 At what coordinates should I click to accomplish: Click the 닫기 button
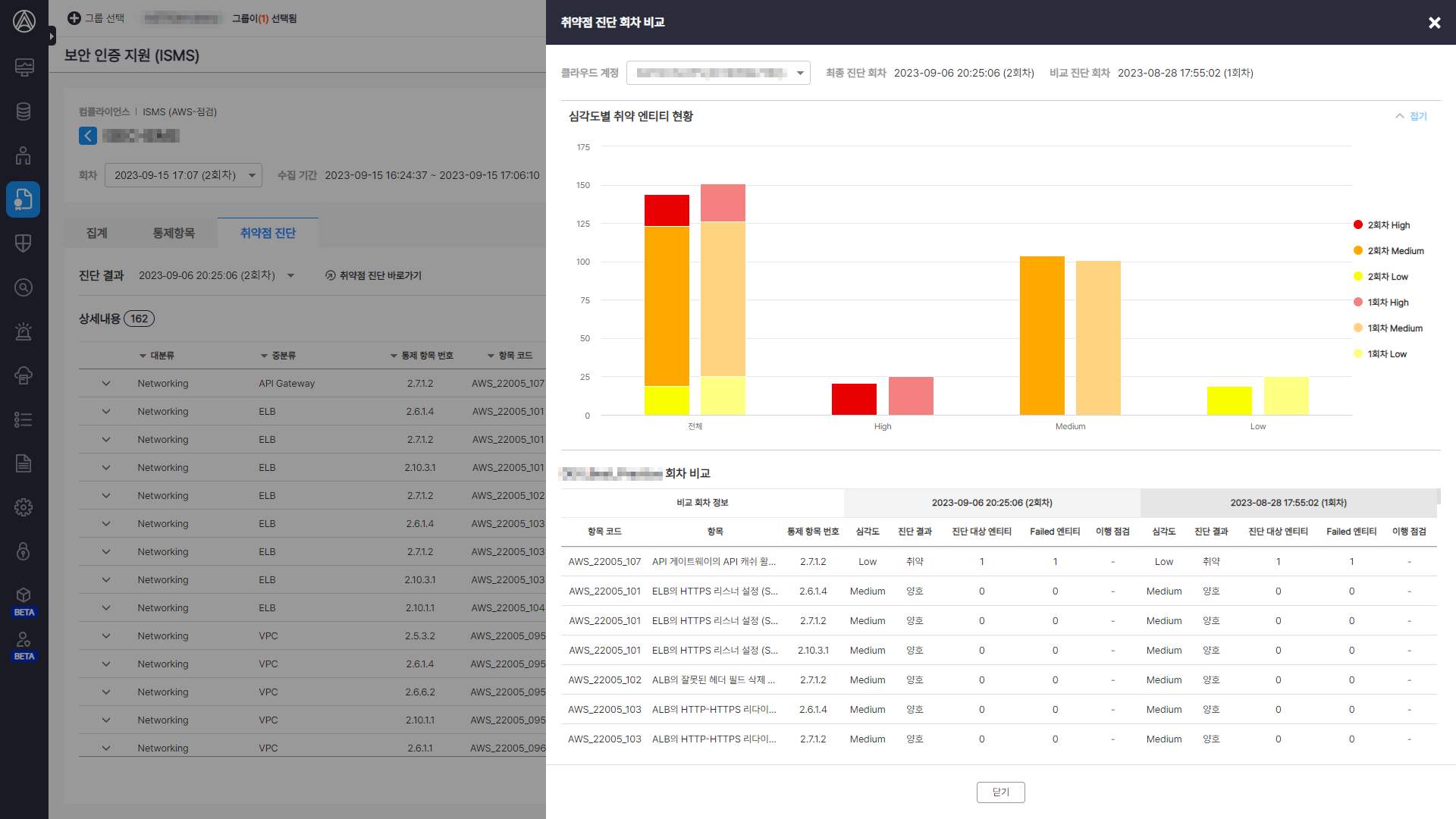click(x=1000, y=792)
